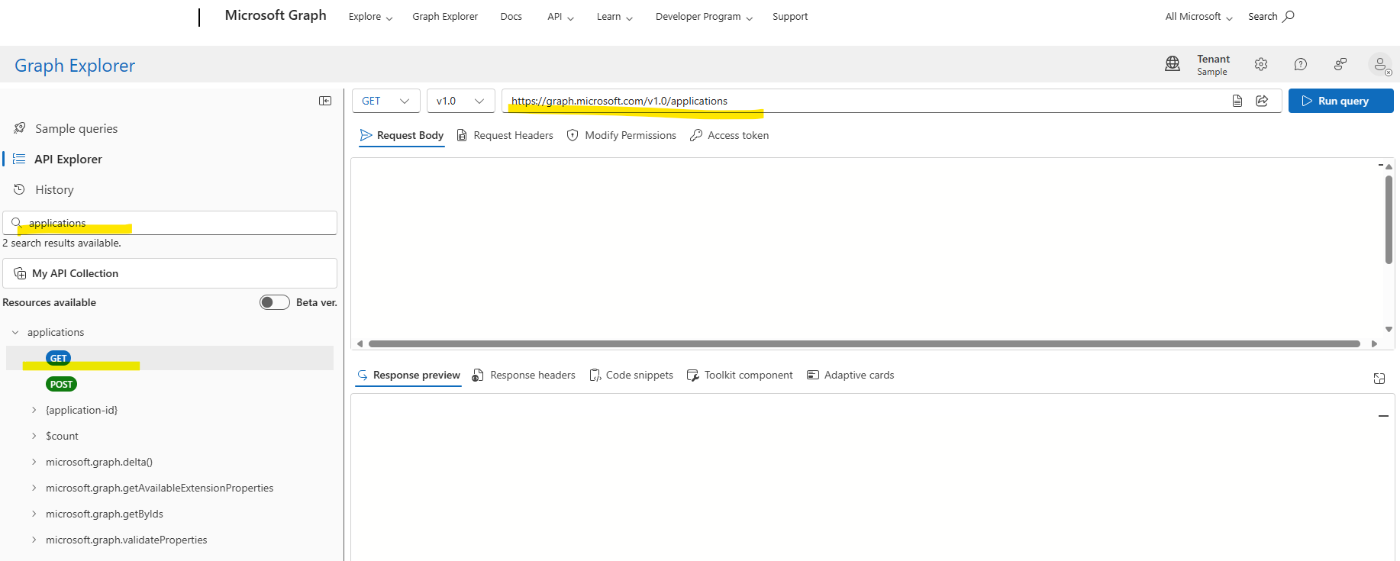1400x561 pixels.
Task: Toggle the Beta version switch
Action: click(274, 302)
